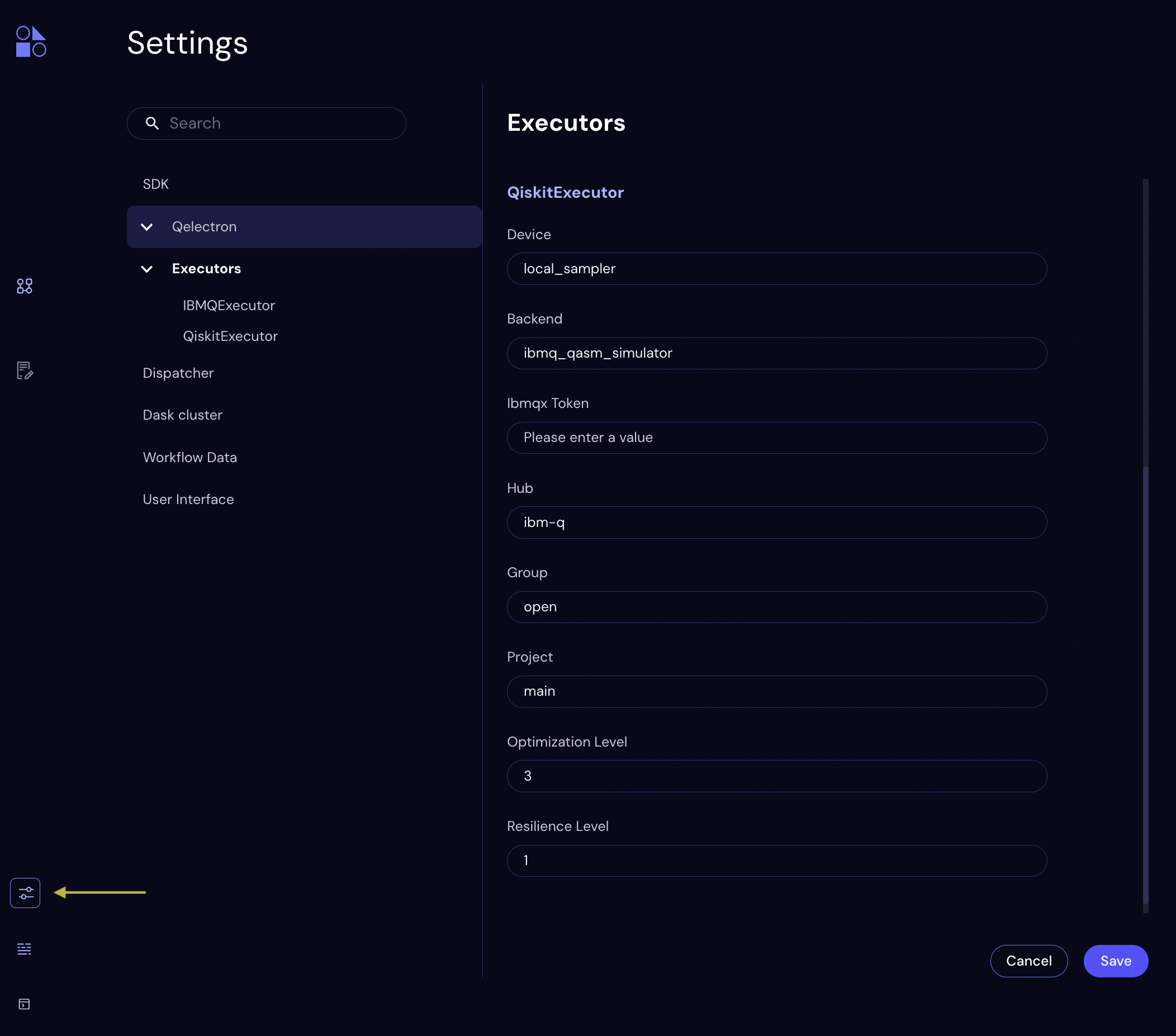The image size is (1176, 1036).
Task: Open the logs icon in the sidebar
Action: click(24, 949)
